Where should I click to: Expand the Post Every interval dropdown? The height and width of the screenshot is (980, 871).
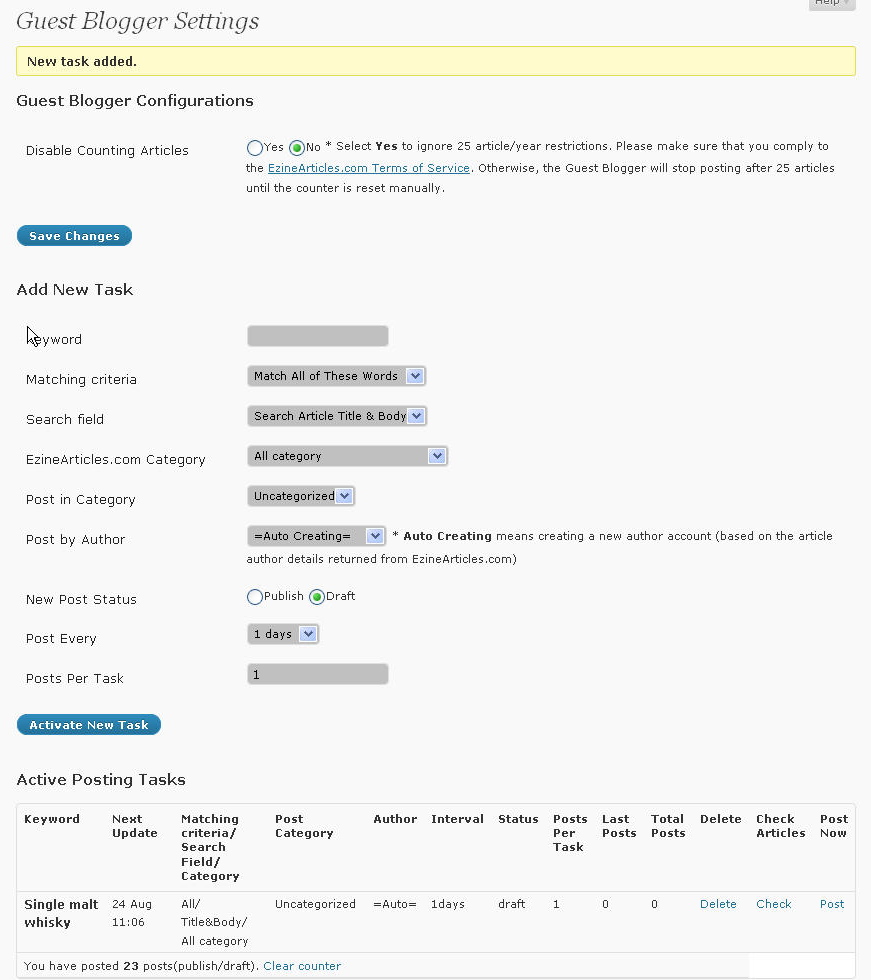[283, 634]
